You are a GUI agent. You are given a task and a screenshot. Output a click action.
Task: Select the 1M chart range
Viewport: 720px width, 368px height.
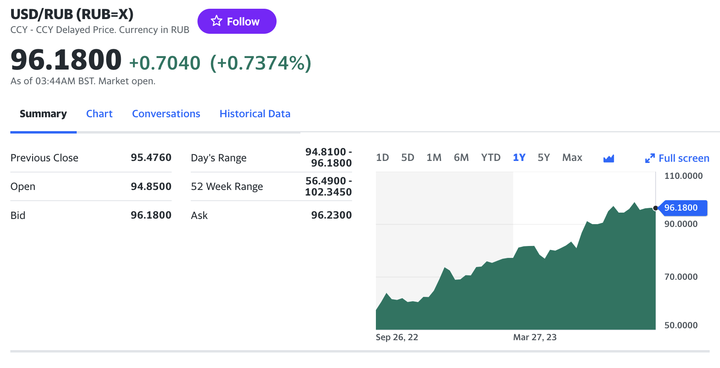click(x=434, y=158)
